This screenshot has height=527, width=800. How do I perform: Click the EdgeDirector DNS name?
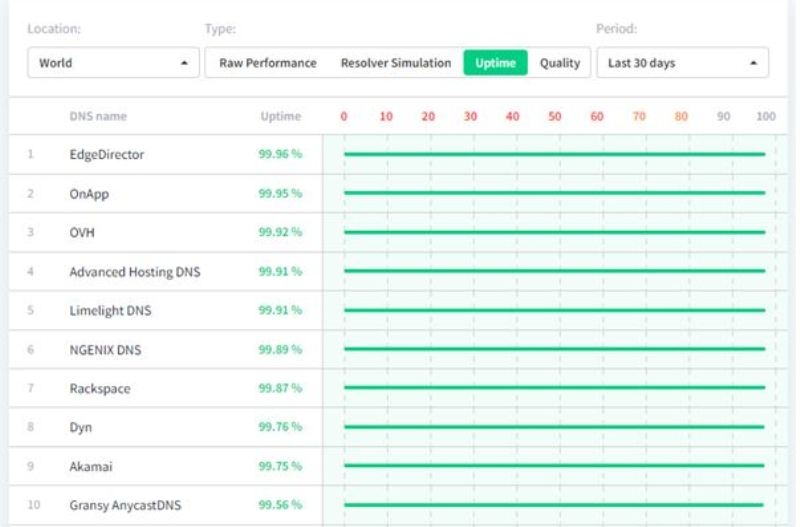point(107,154)
